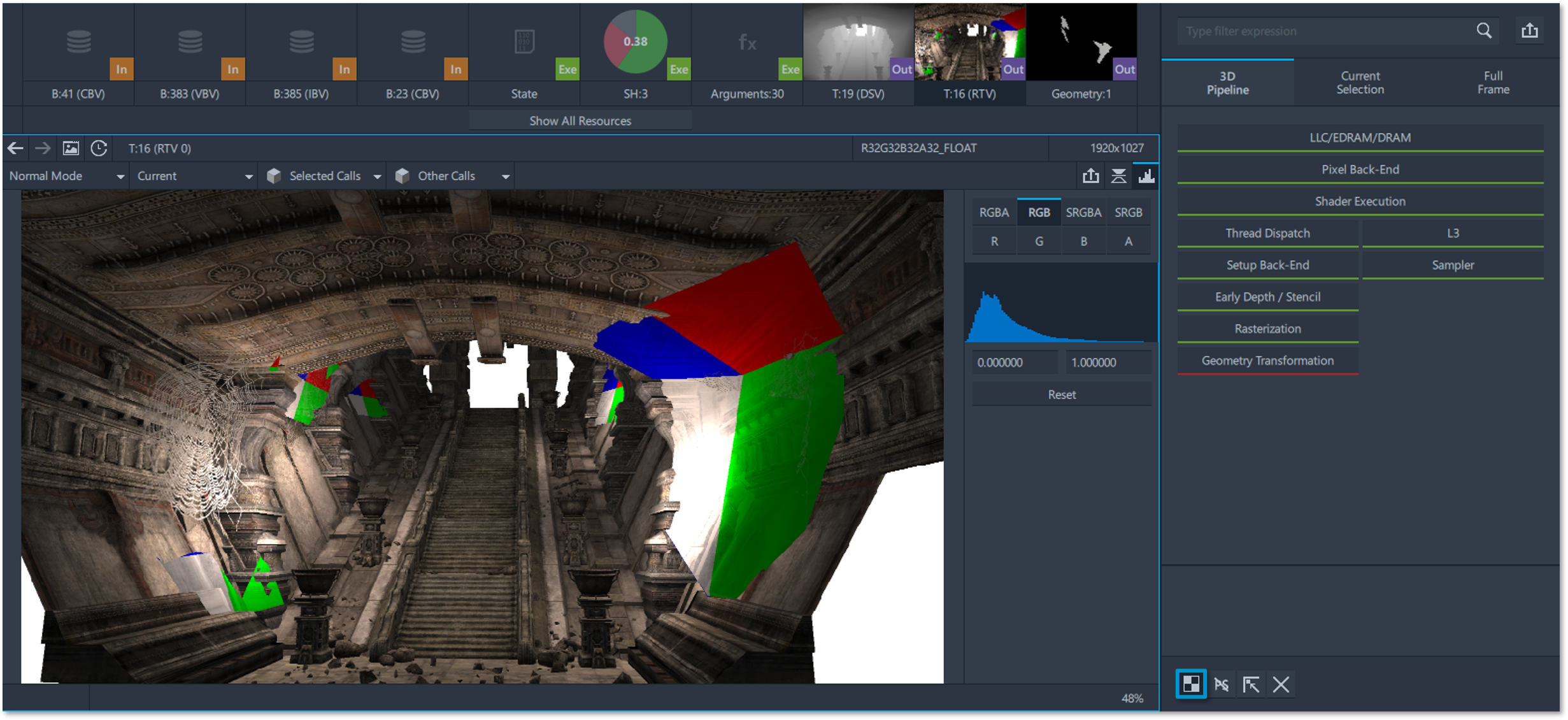
Task: Click the history clock icon
Action: point(99,148)
